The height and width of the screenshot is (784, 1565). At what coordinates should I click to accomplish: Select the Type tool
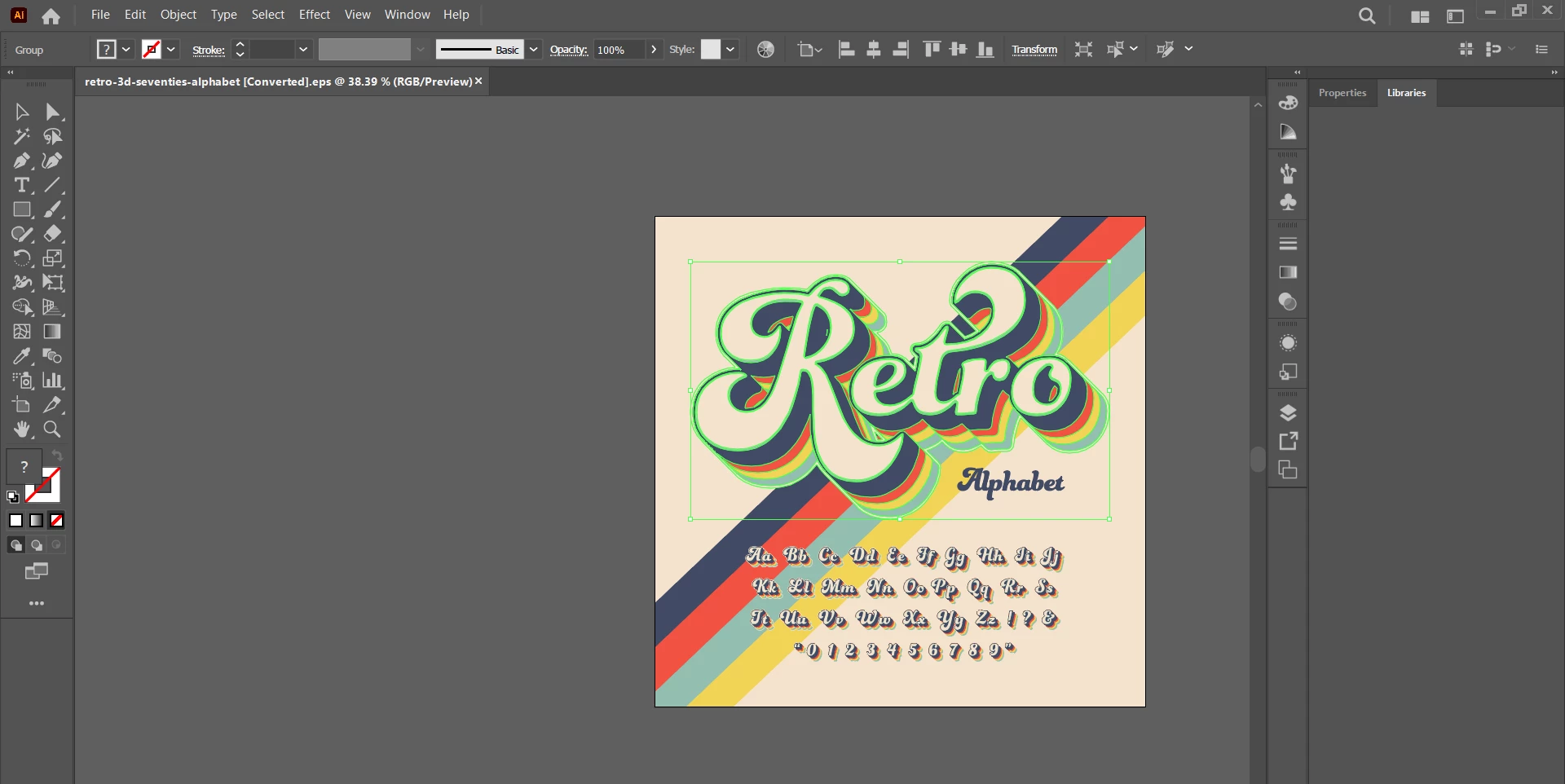tap(21, 185)
